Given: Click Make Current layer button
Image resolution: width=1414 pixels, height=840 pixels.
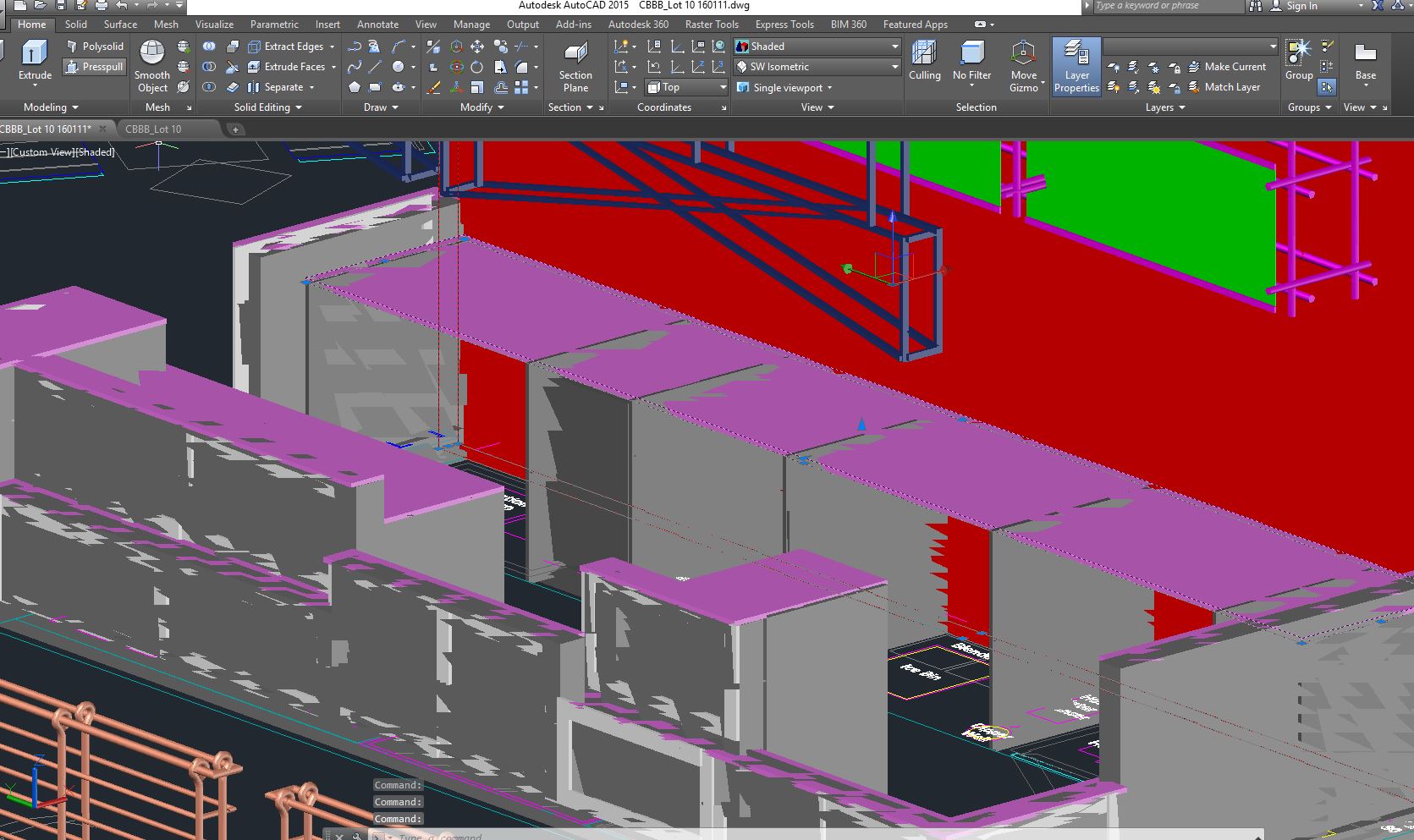Looking at the screenshot, I should click(x=1227, y=67).
